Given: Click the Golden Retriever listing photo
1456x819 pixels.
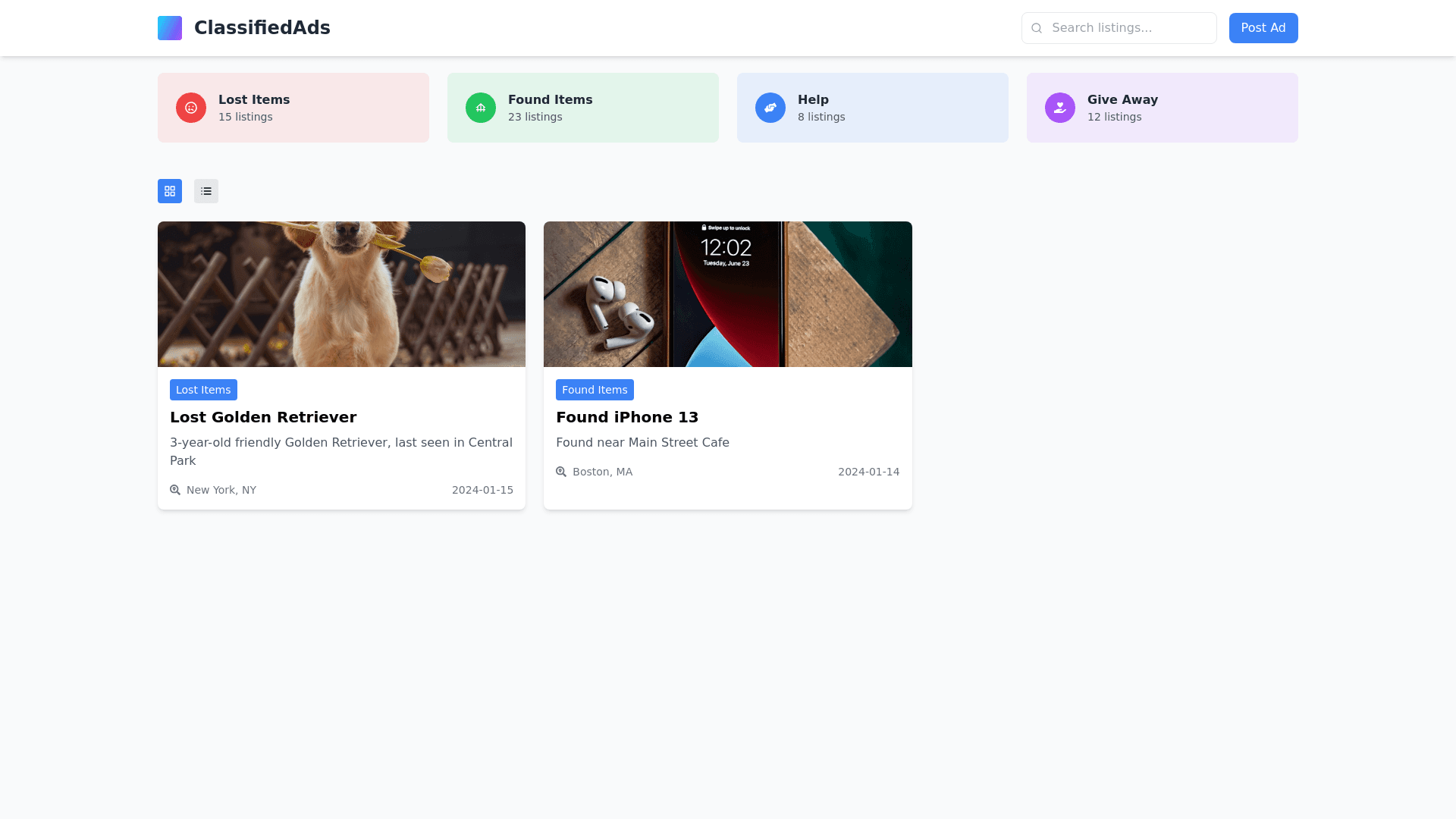Looking at the screenshot, I should pos(340,294).
